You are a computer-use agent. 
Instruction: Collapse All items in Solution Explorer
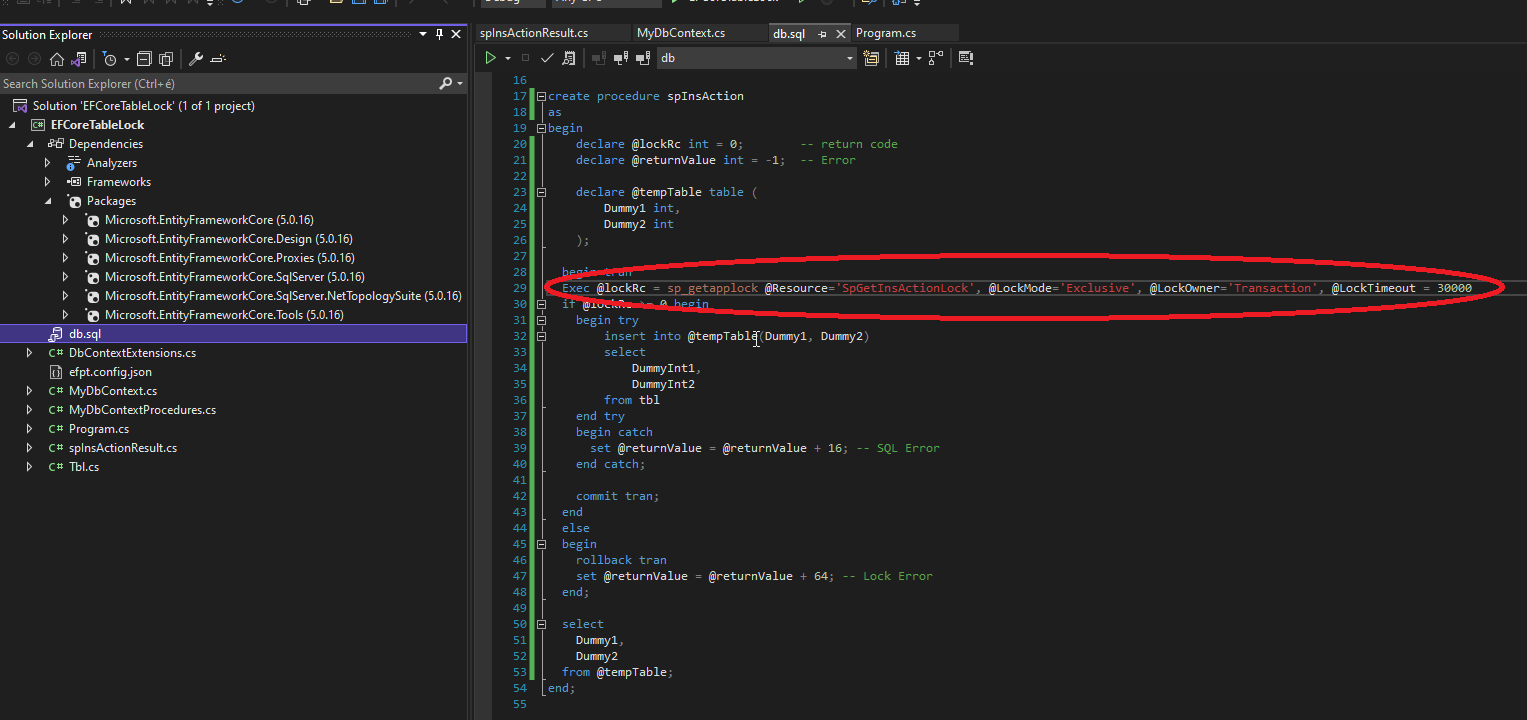pos(143,58)
